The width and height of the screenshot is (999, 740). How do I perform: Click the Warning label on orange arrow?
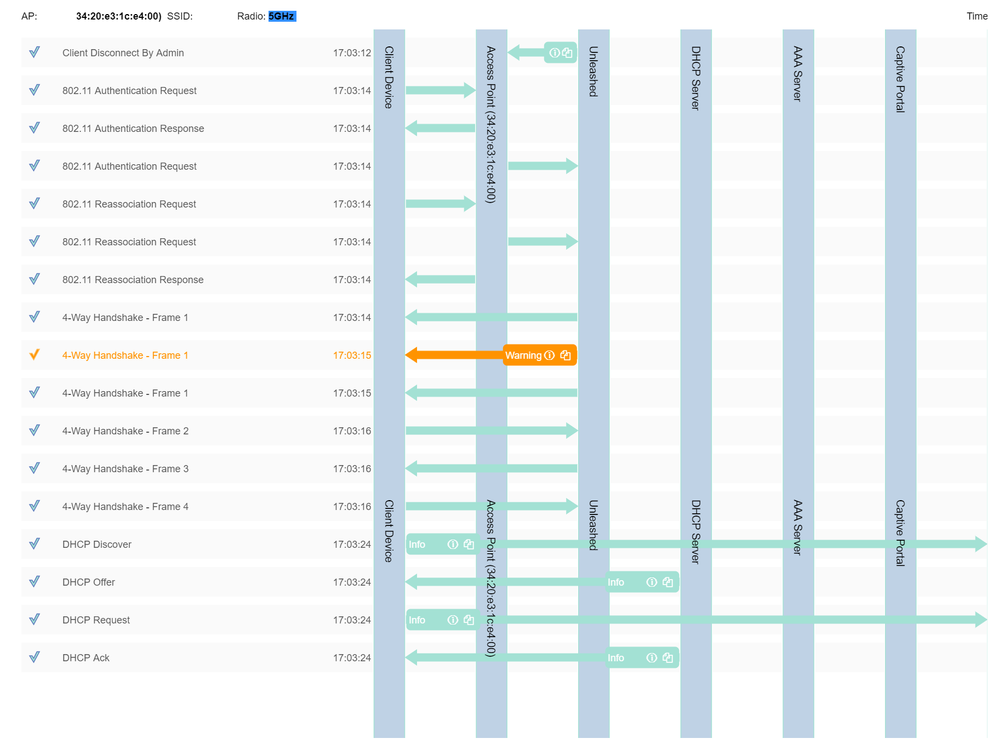tap(523, 356)
